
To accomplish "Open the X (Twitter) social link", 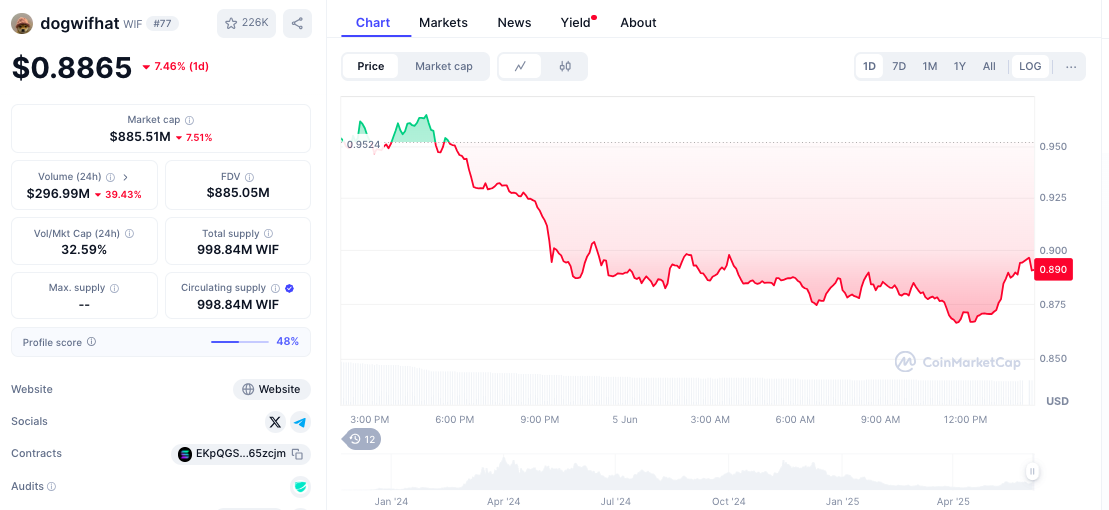I will 275,422.
